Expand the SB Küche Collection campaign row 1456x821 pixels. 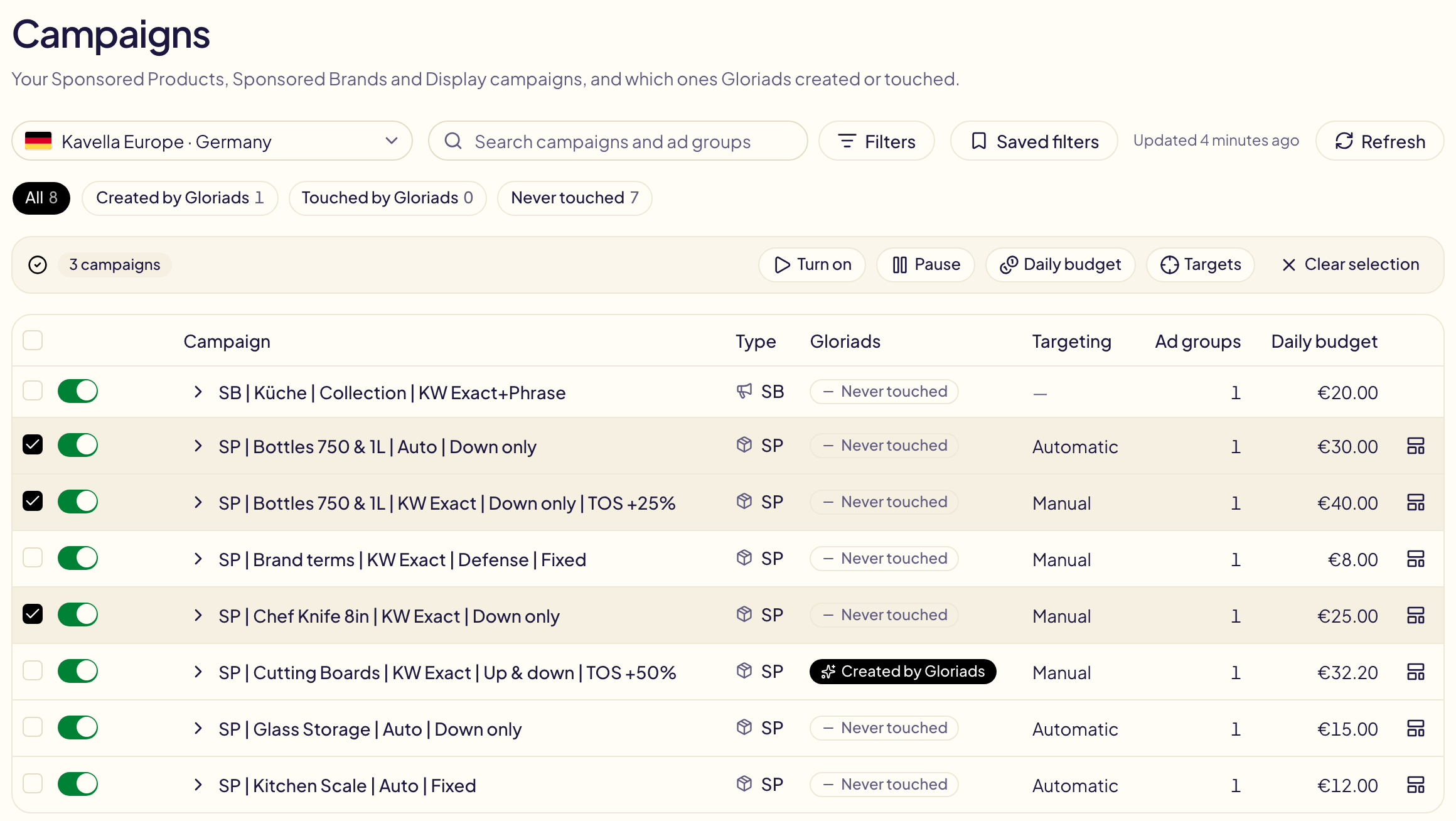pos(198,392)
